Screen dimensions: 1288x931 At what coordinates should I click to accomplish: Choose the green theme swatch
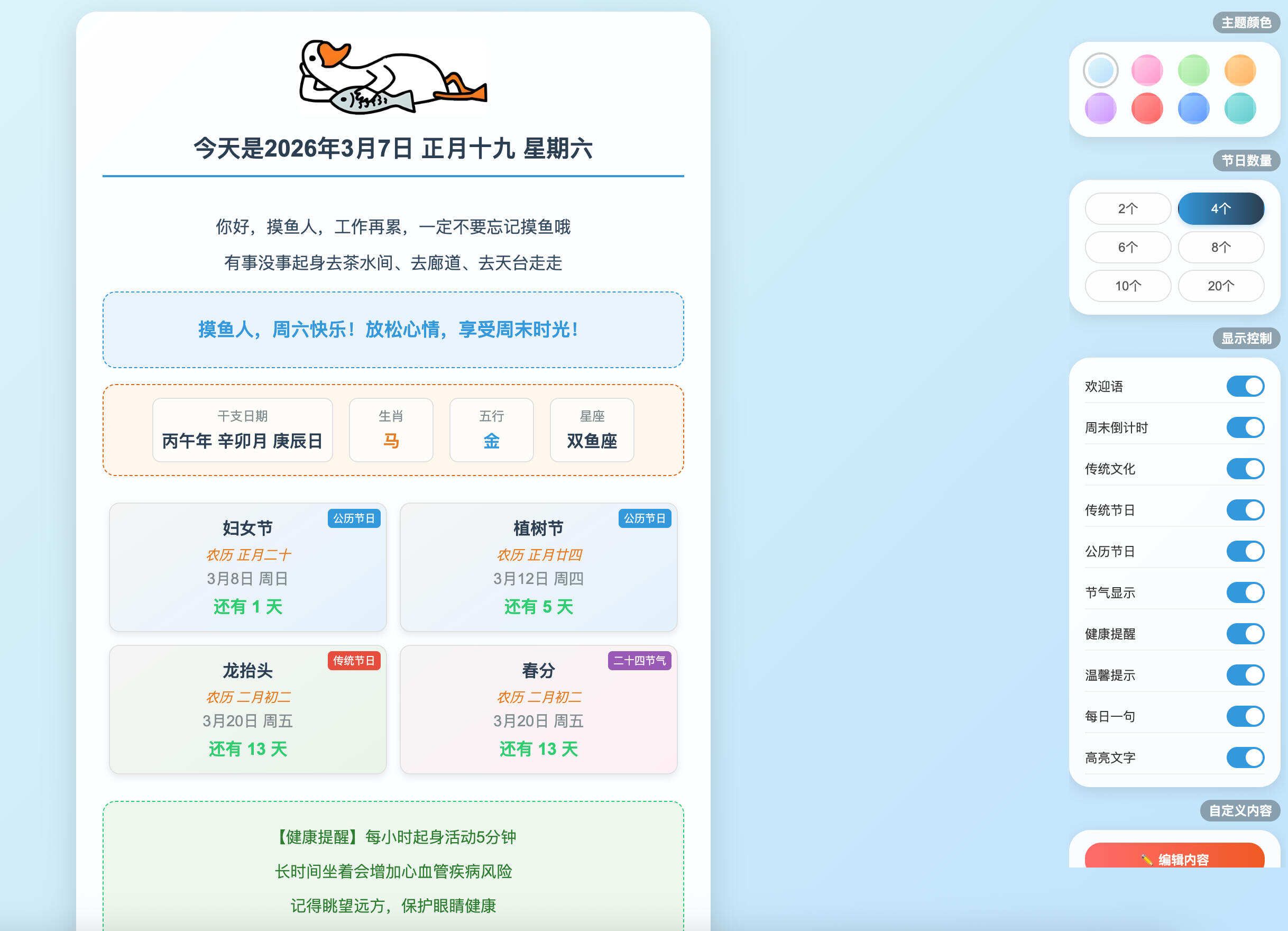[1193, 70]
